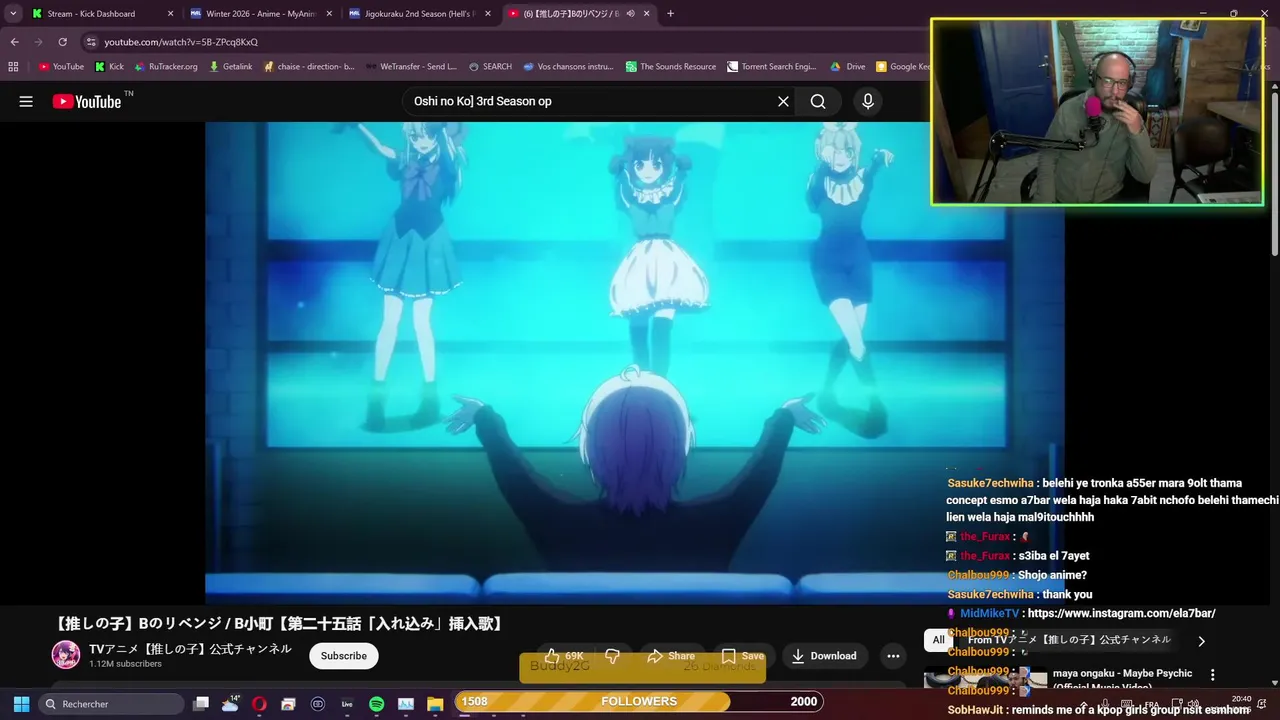This screenshot has width=1280, height=720.
Task: Save the video to a playlist
Action: pyautogui.click(x=743, y=656)
